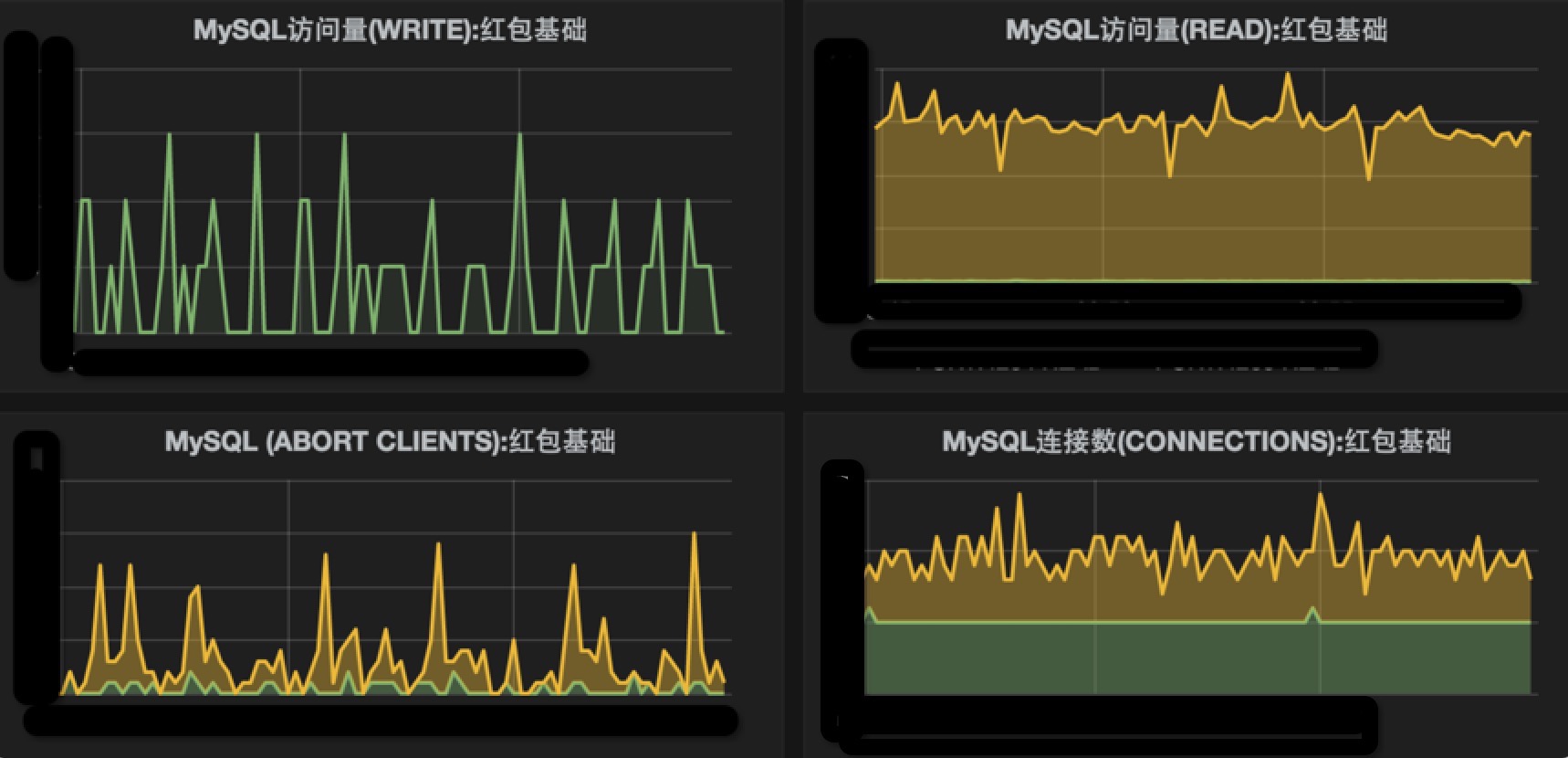
Task: Click the green line bump mid-right in CONNECTIONS graph
Action: pos(1313,610)
